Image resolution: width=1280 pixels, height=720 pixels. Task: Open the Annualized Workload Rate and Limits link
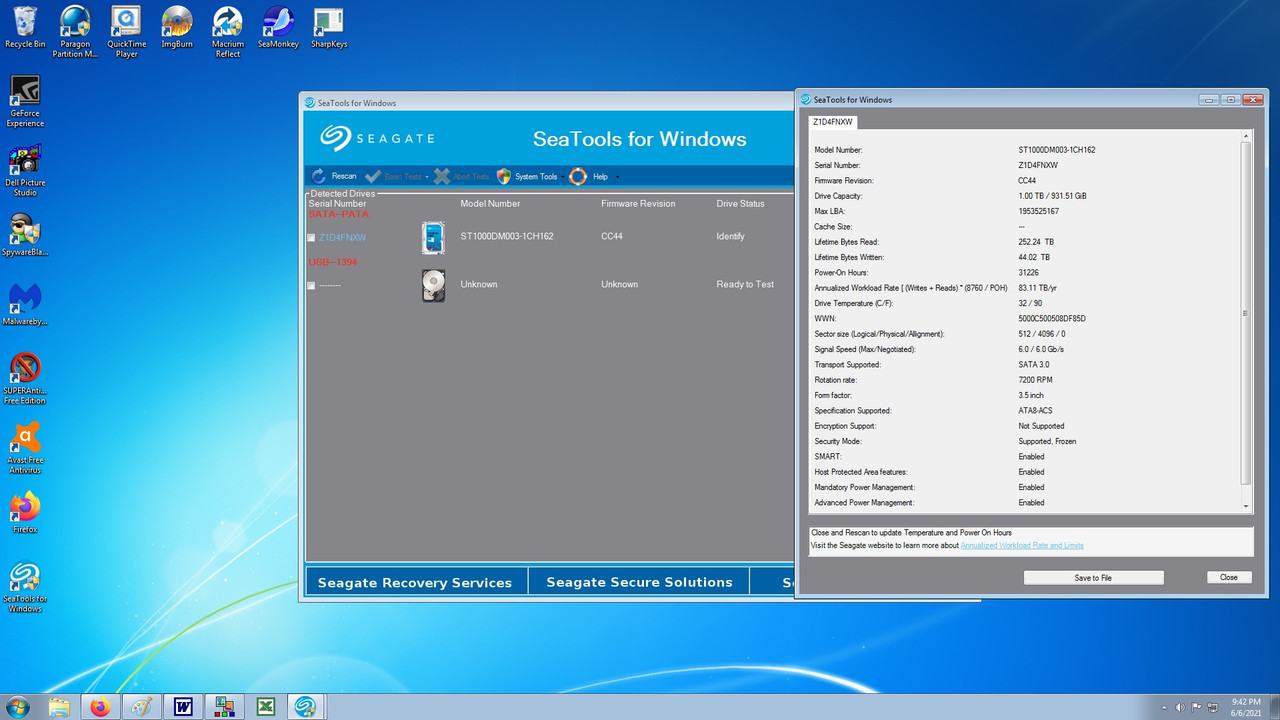[x=1022, y=545]
